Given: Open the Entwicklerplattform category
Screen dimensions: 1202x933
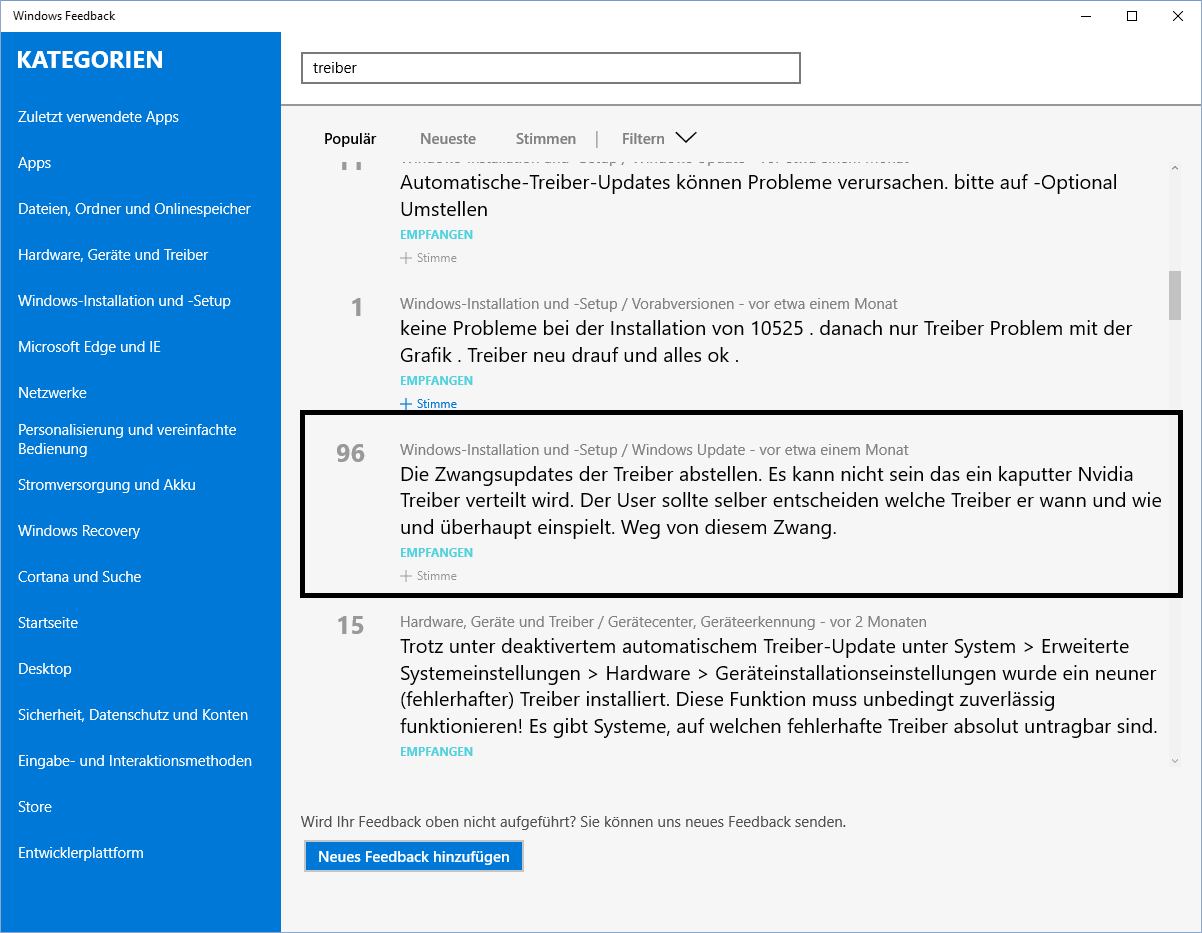Looking at the screenshot, I should coord(81,853).
